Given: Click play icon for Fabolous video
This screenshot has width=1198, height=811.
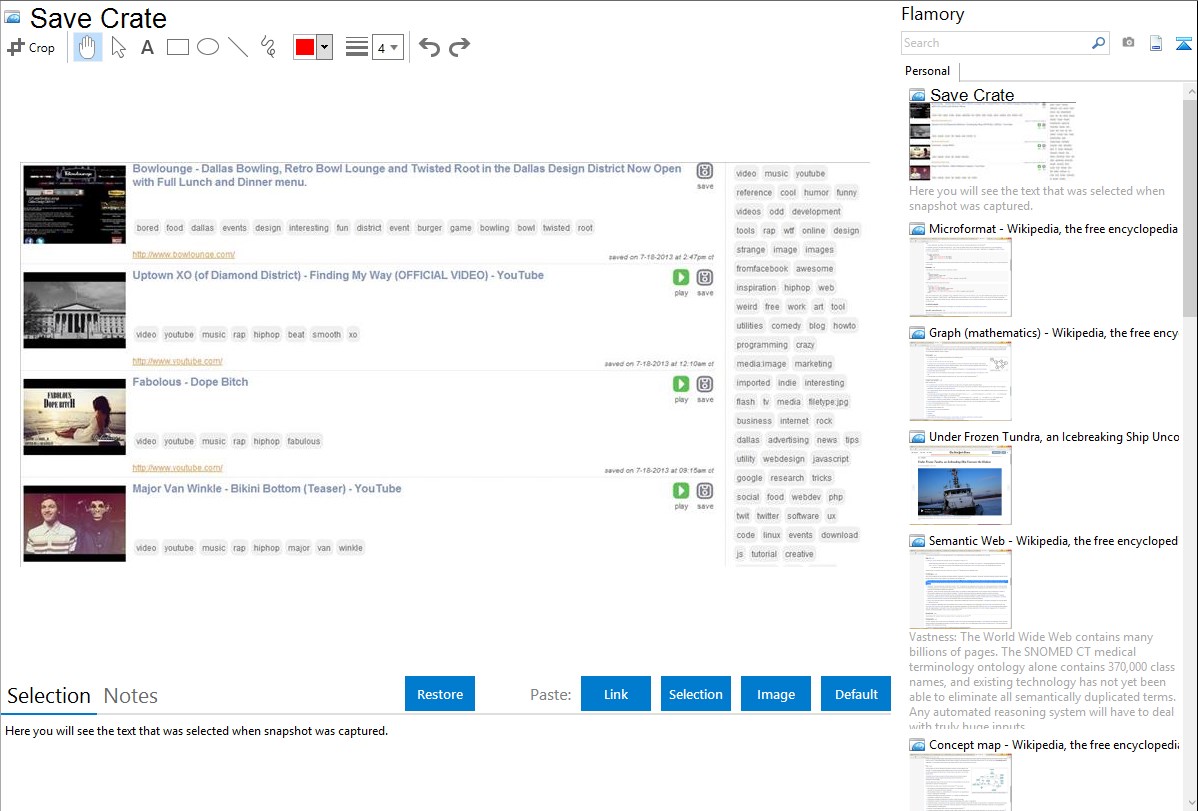Looking at the screenshot, I should pos(681,384).
